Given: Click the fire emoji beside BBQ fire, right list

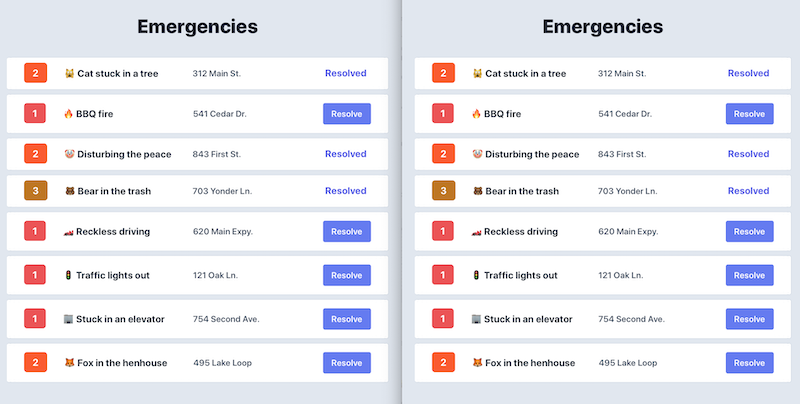Looking at the screenshot, I should [476, 114].
